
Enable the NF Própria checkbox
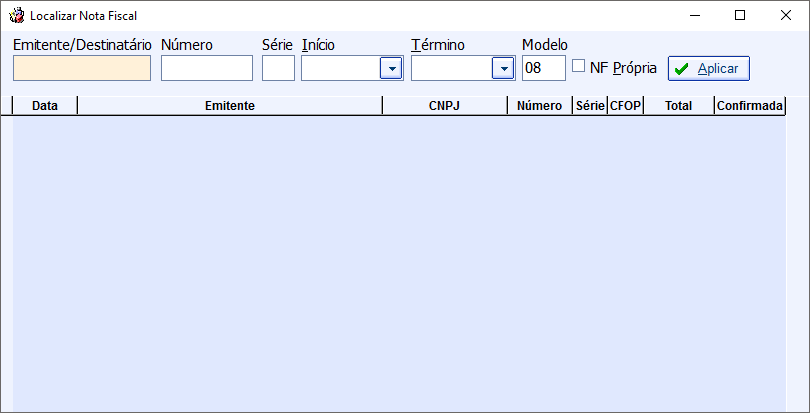coord(579,66)
